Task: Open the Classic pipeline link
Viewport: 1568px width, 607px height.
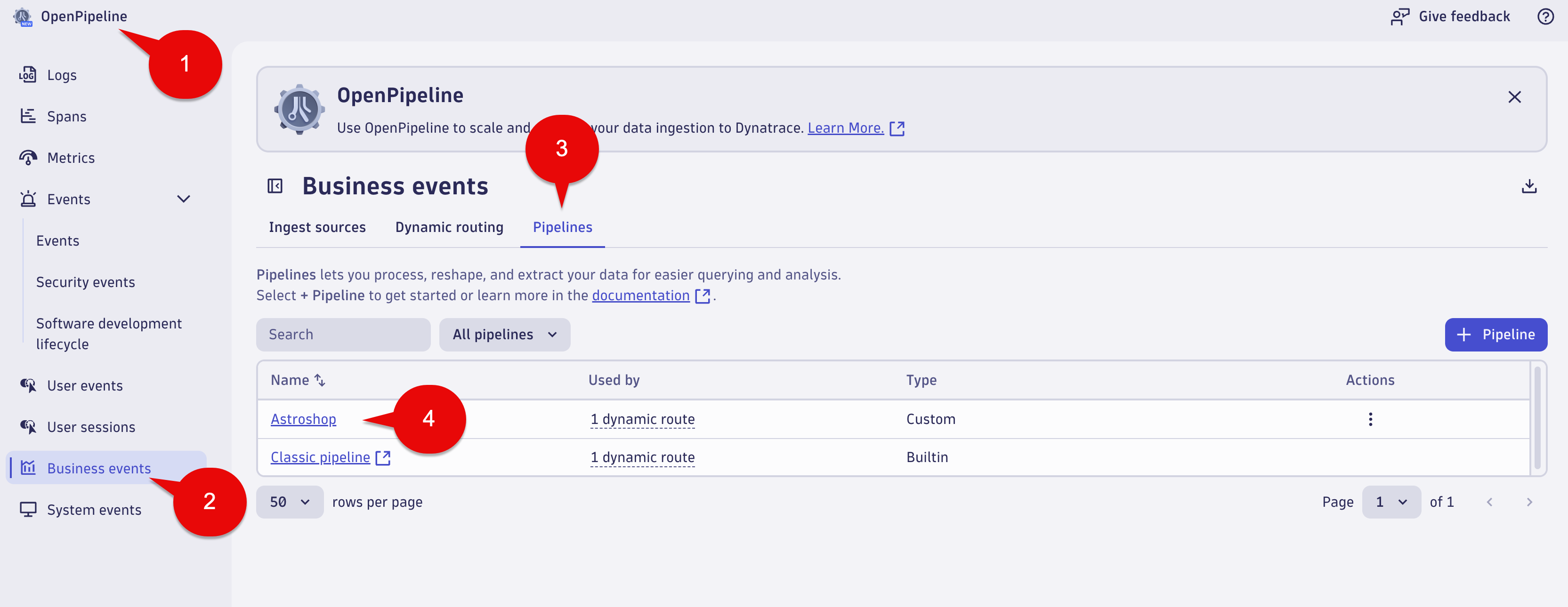Action: point(320,457)
